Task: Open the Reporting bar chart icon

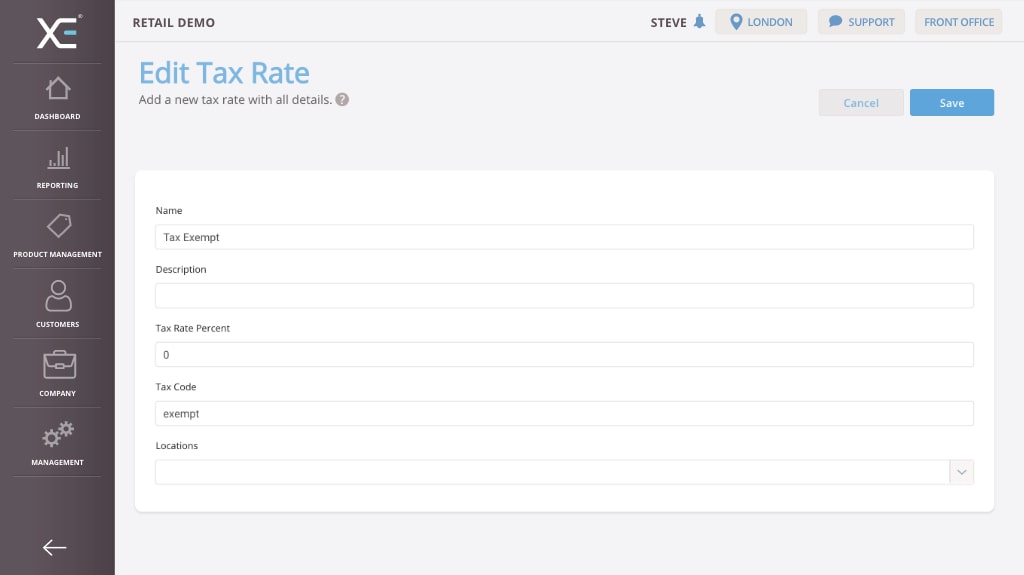Action: pyautogui.click(x=58, y=158)
